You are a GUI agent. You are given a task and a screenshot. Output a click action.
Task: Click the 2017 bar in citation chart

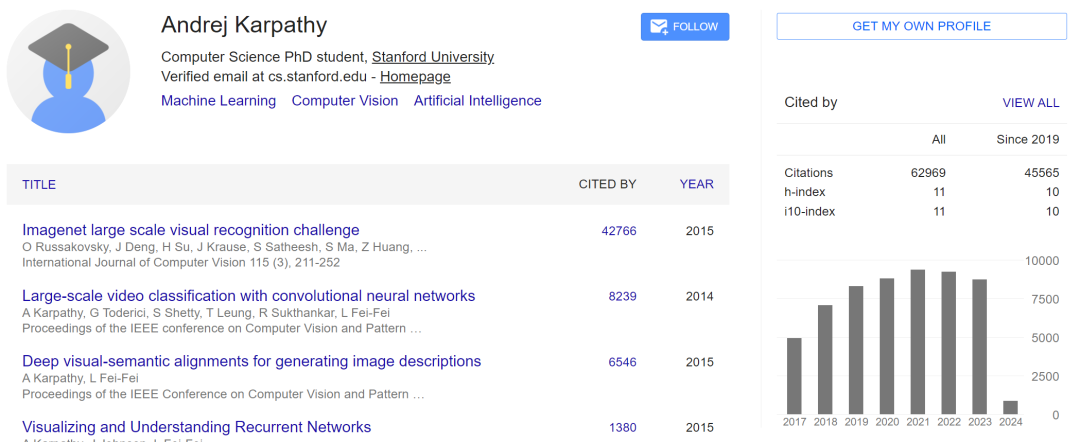pyautogui.click(x=794, y=376)
